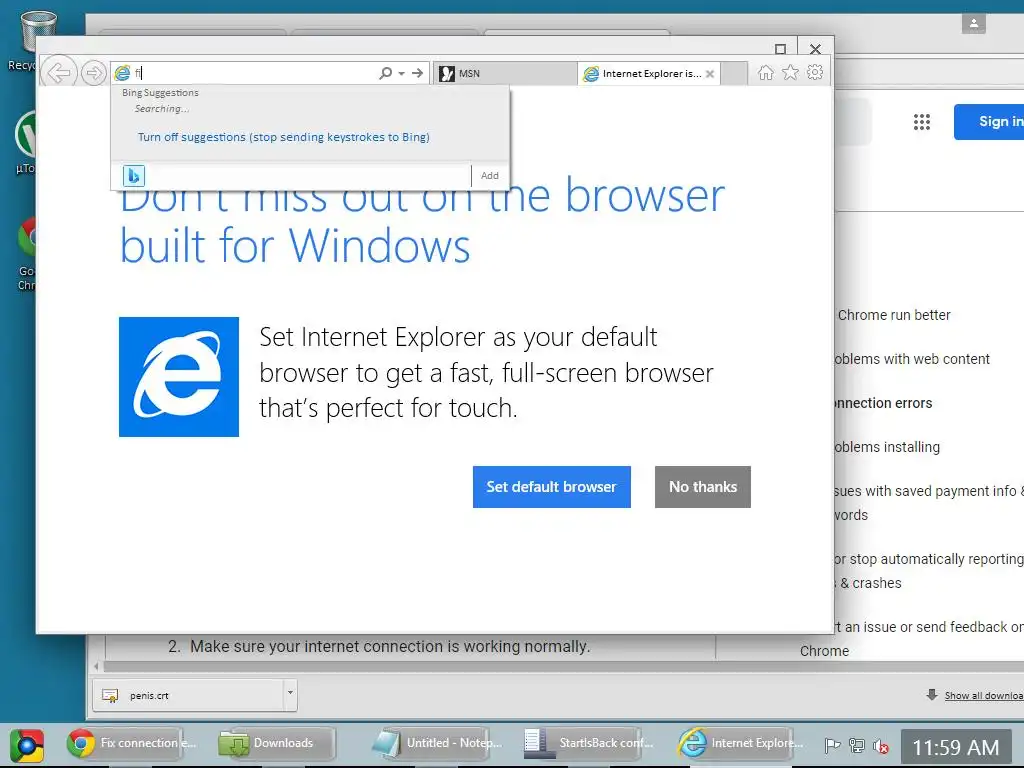1024x768 pixels.
Task: Click the network tray icon
Action: click(x=856, y=745)
